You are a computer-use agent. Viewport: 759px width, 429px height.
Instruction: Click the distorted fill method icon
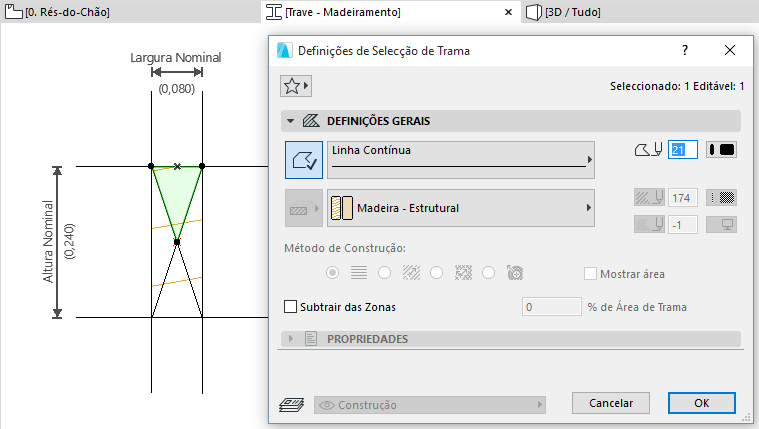tap(463, 273)
